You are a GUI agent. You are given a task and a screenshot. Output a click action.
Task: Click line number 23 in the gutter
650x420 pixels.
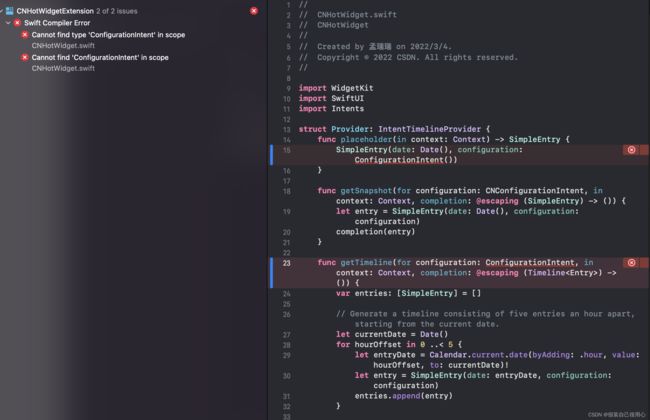point(286,263)
